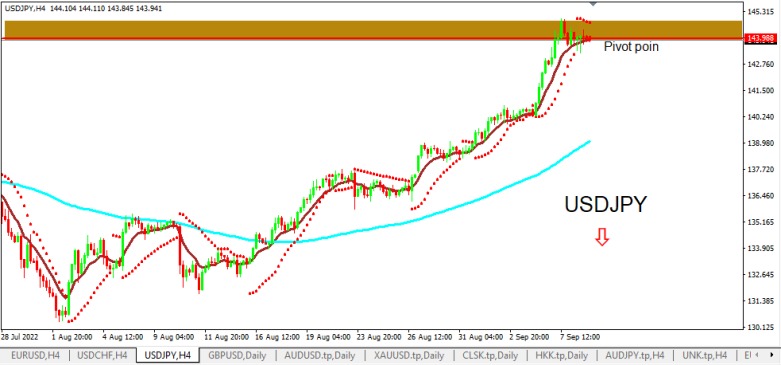Image resolution: width=781 pixels, height=365 pixels.
Task: Click the '19 Aug 04:00' time label
Action: [329, 337]
